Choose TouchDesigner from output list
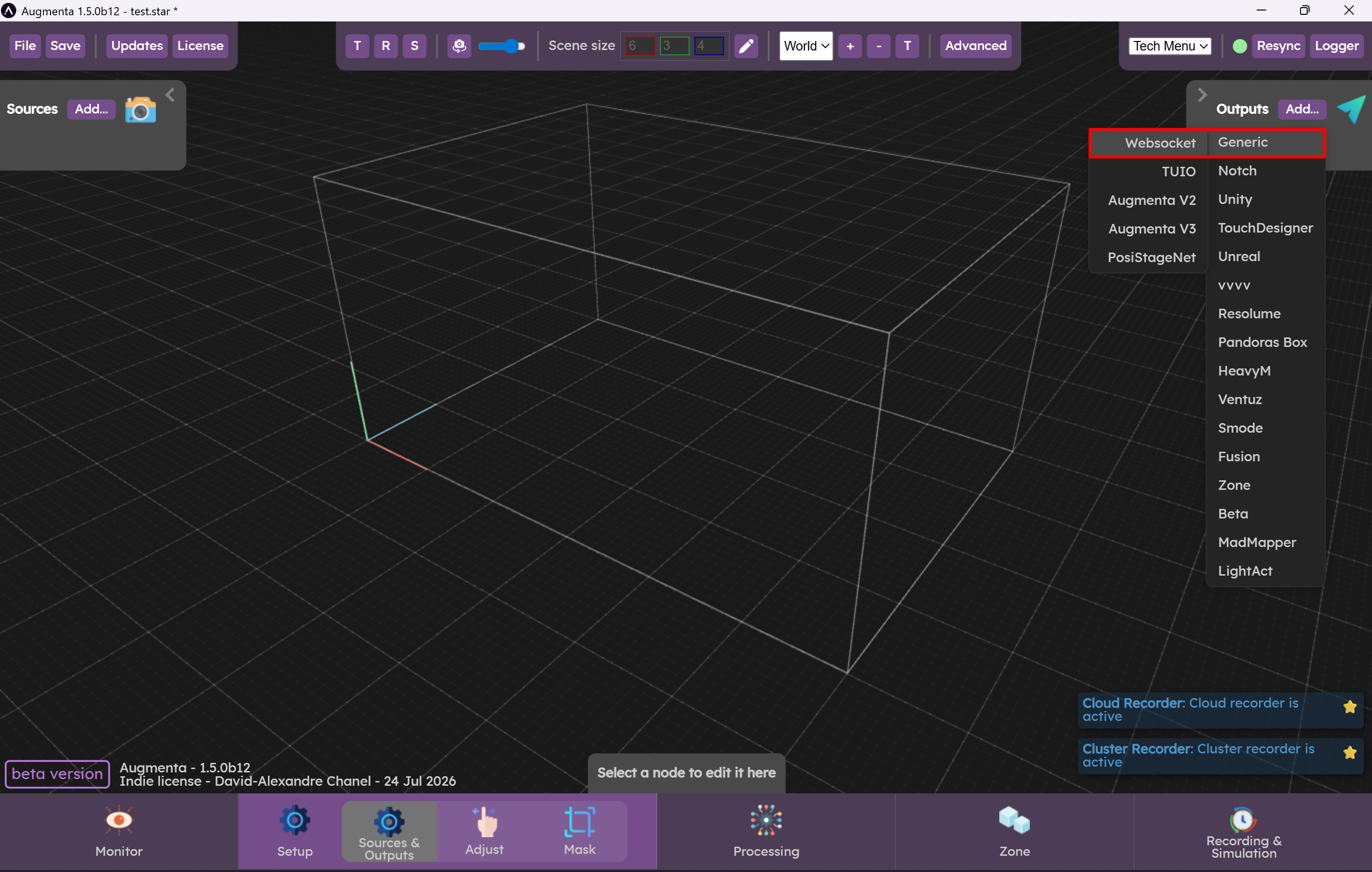The image size is (1372, 872). 1265,228
